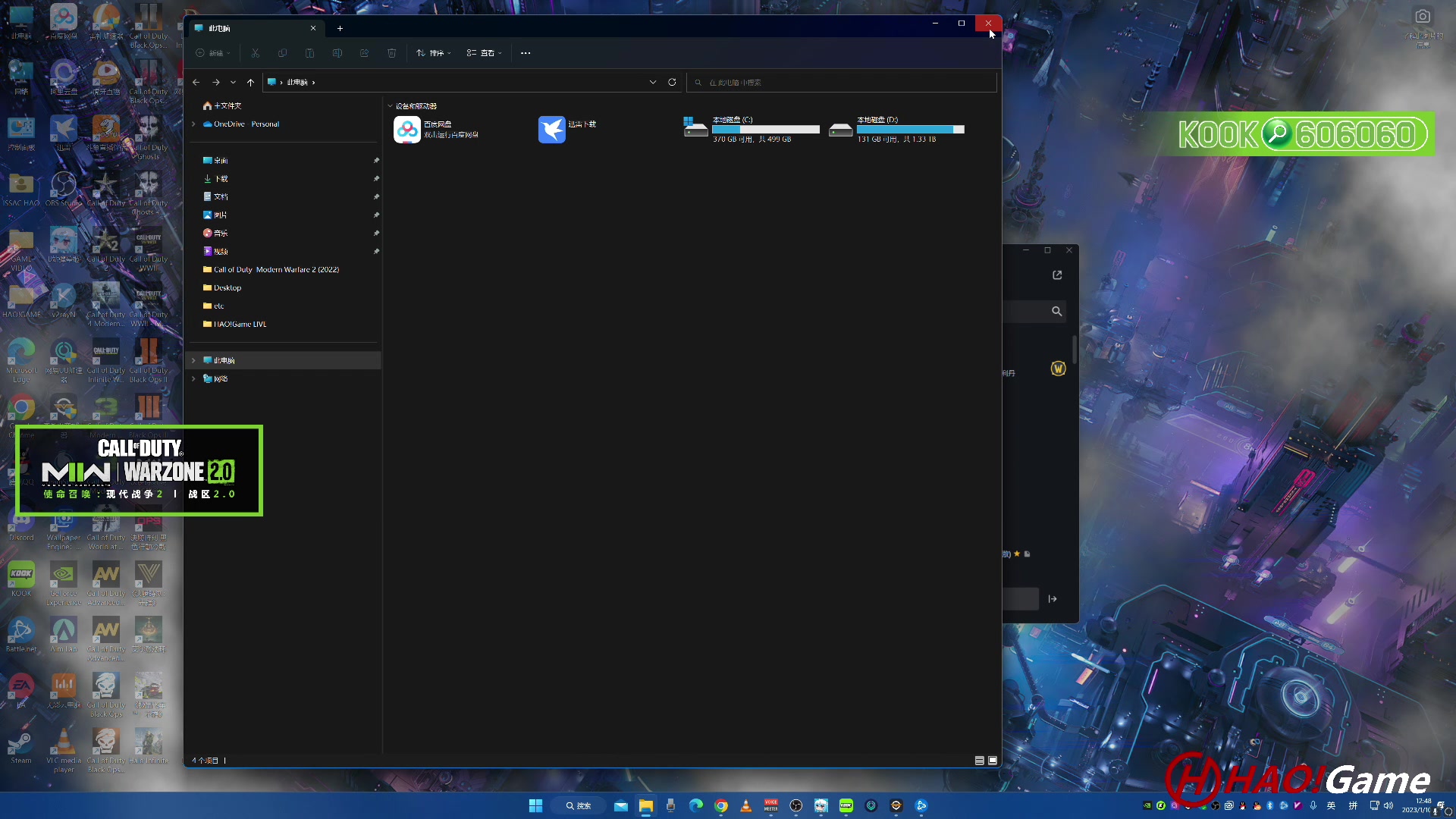This screenshot has height=819, width=1456.
Task: Click the search magnifier in background window
Action: (1056, 311)
